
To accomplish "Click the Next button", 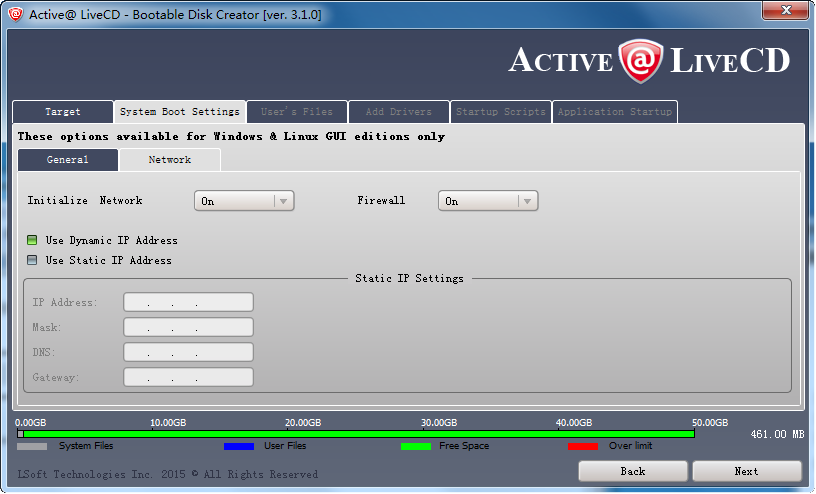I will click(747, 472).
